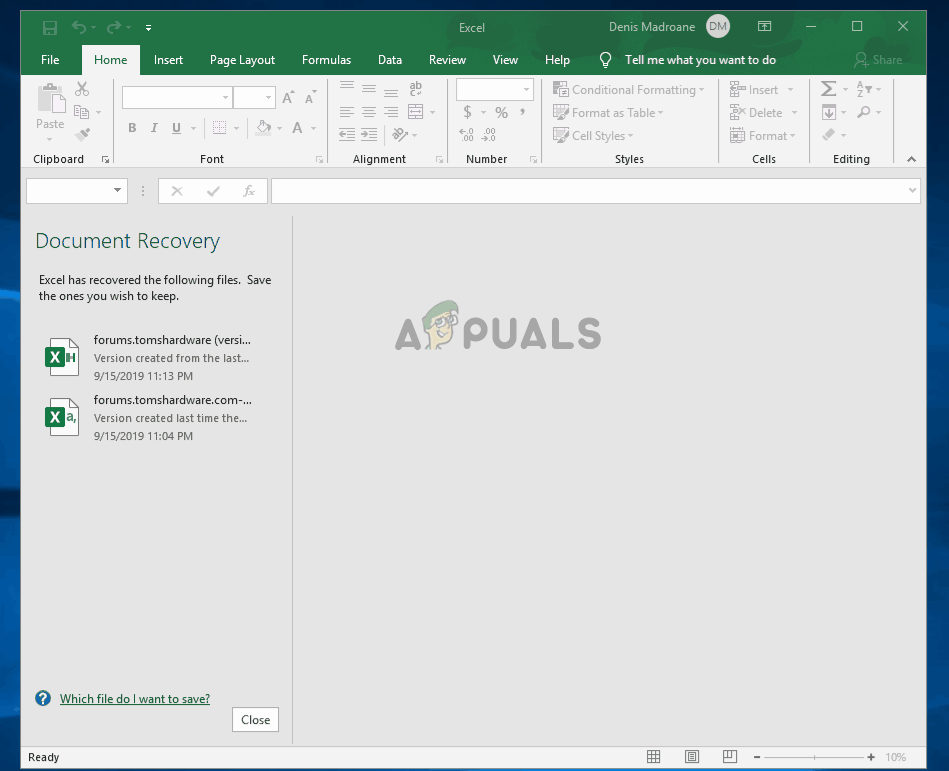Image resolution: width=949 pixels, height=771 pixels.
Task: Click the percent style icon
Action: point(501,113)
